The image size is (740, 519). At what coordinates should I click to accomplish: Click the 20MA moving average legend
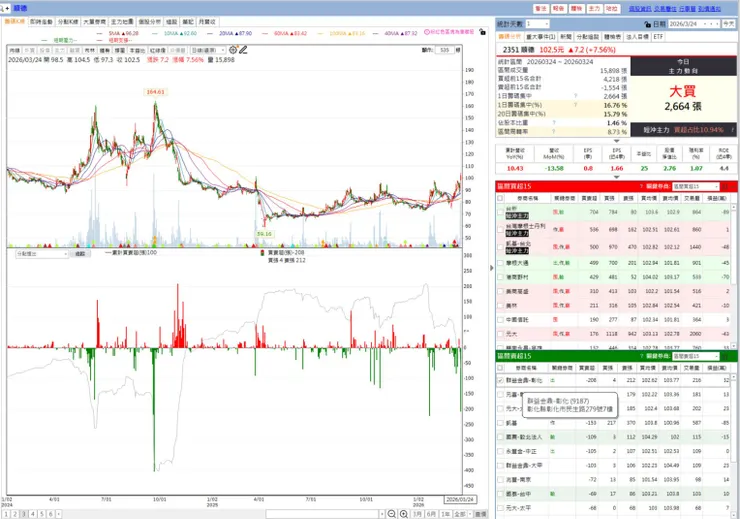coord(235,33)
